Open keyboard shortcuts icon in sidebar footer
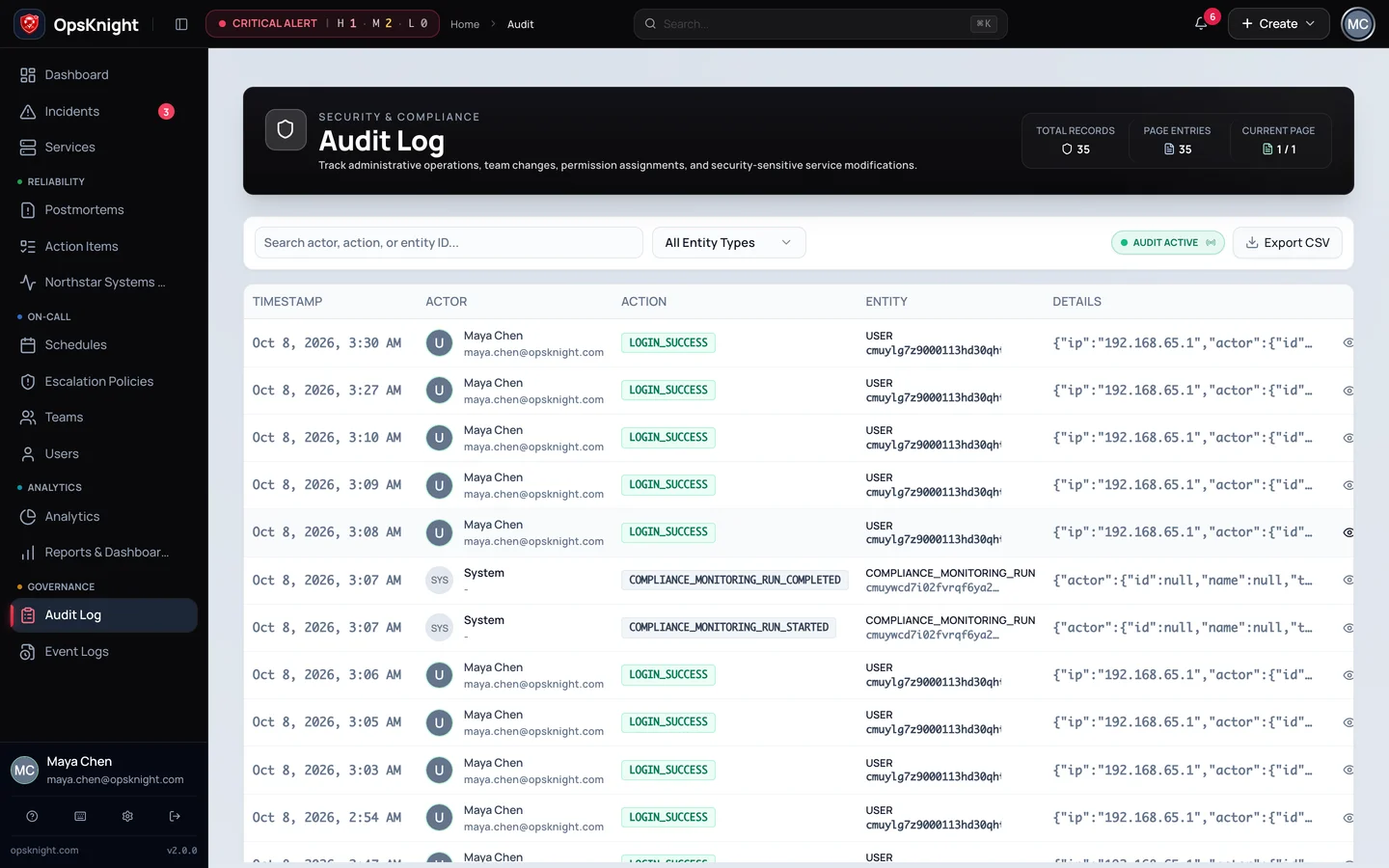The image size is (1389, 868). (x=80, y=816)
